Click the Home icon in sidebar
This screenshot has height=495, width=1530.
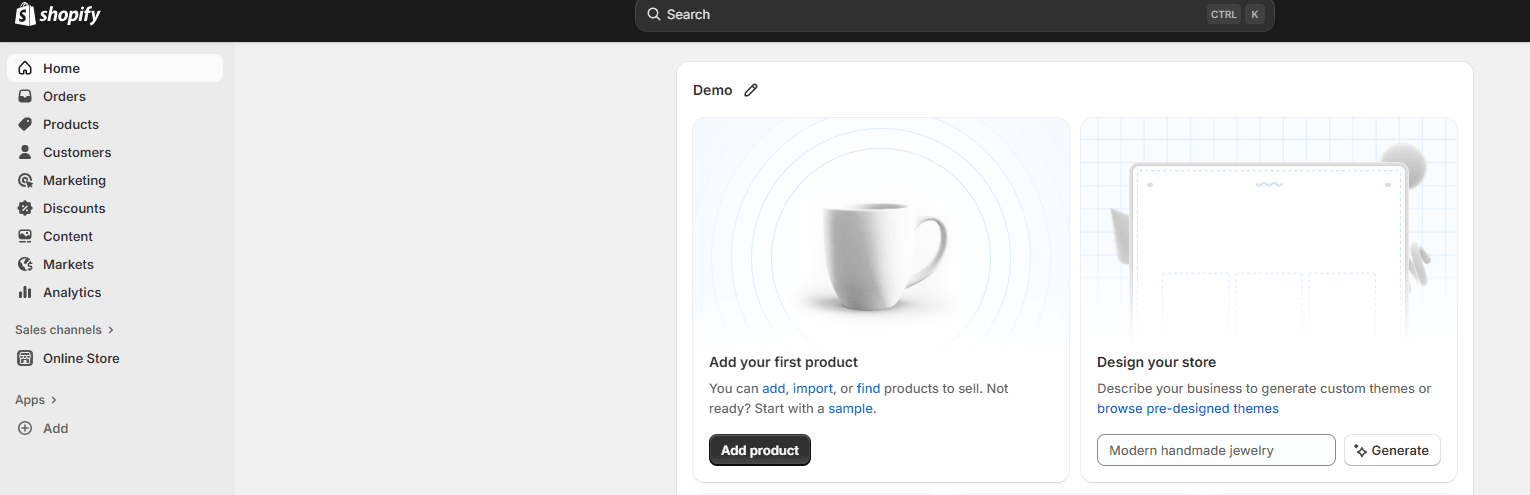[x=25, y=68]
